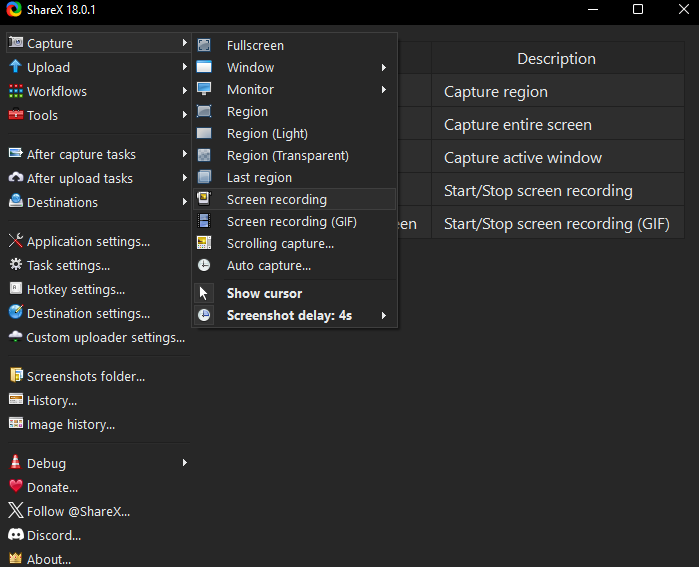Click the Scrolling capture icon

pos(204,243)
